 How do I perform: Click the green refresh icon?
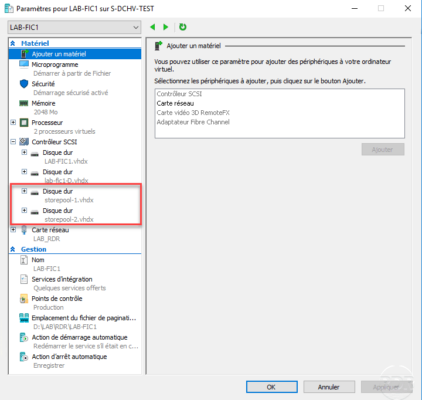coord(183,27)
